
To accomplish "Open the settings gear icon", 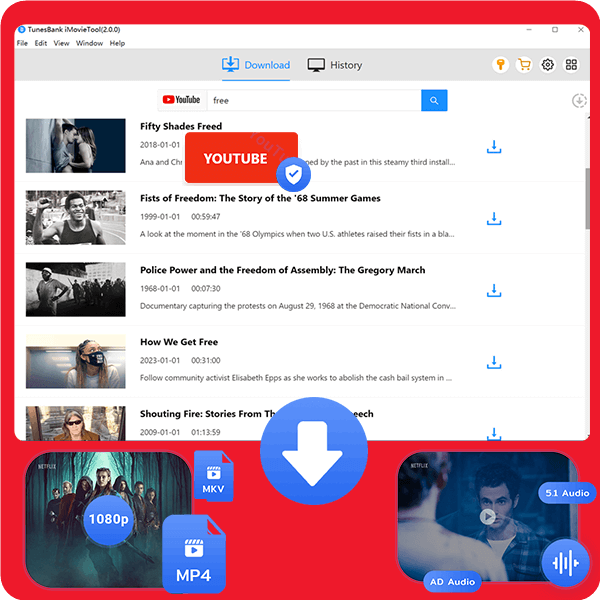I will click(x=548, y=65).
